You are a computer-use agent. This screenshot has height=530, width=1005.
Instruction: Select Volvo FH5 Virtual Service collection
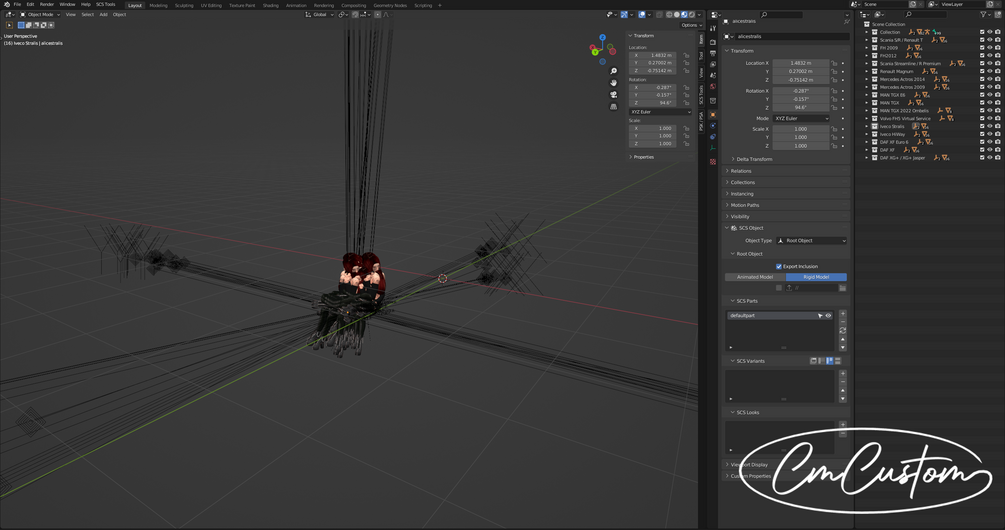(x=904, y=119)
